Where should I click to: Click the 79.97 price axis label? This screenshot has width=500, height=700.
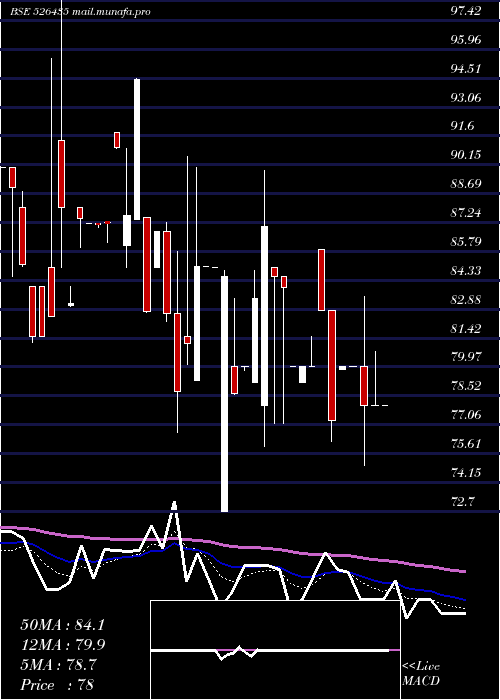(466, 357)
